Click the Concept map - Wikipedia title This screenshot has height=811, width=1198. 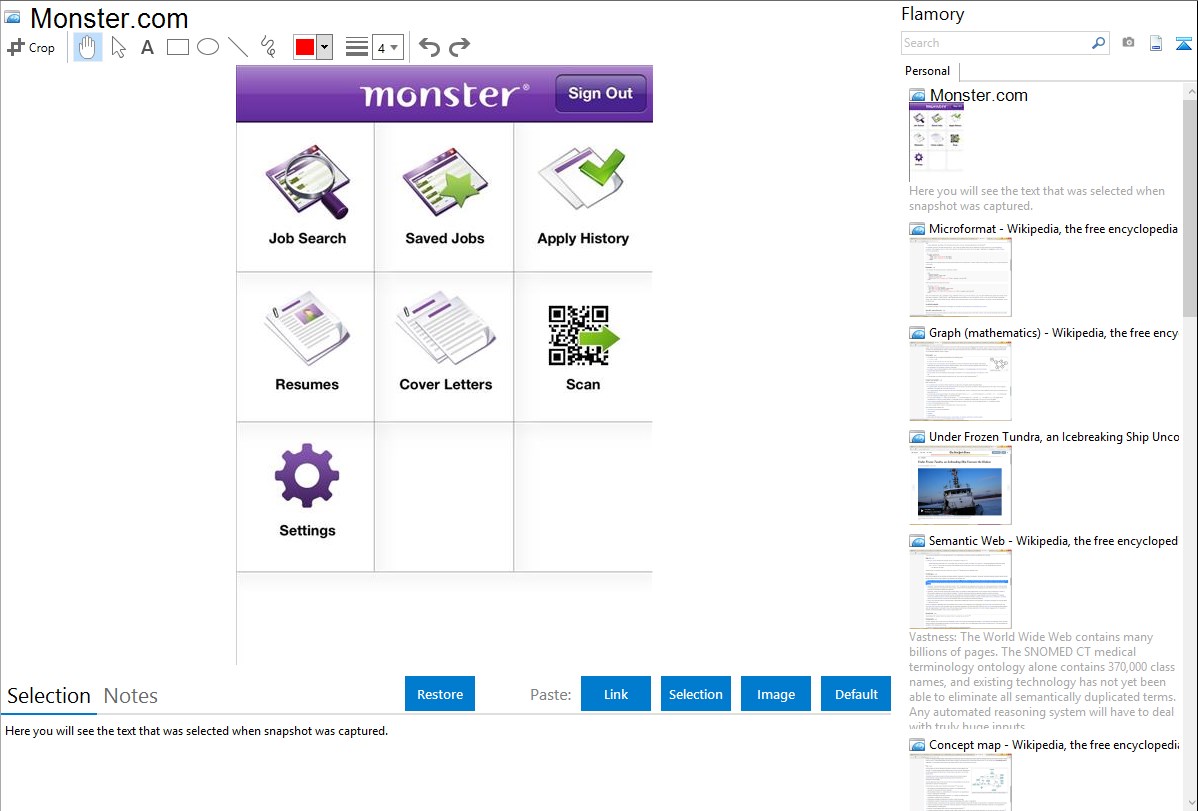pyautogui.click(x=1053, y=744)
